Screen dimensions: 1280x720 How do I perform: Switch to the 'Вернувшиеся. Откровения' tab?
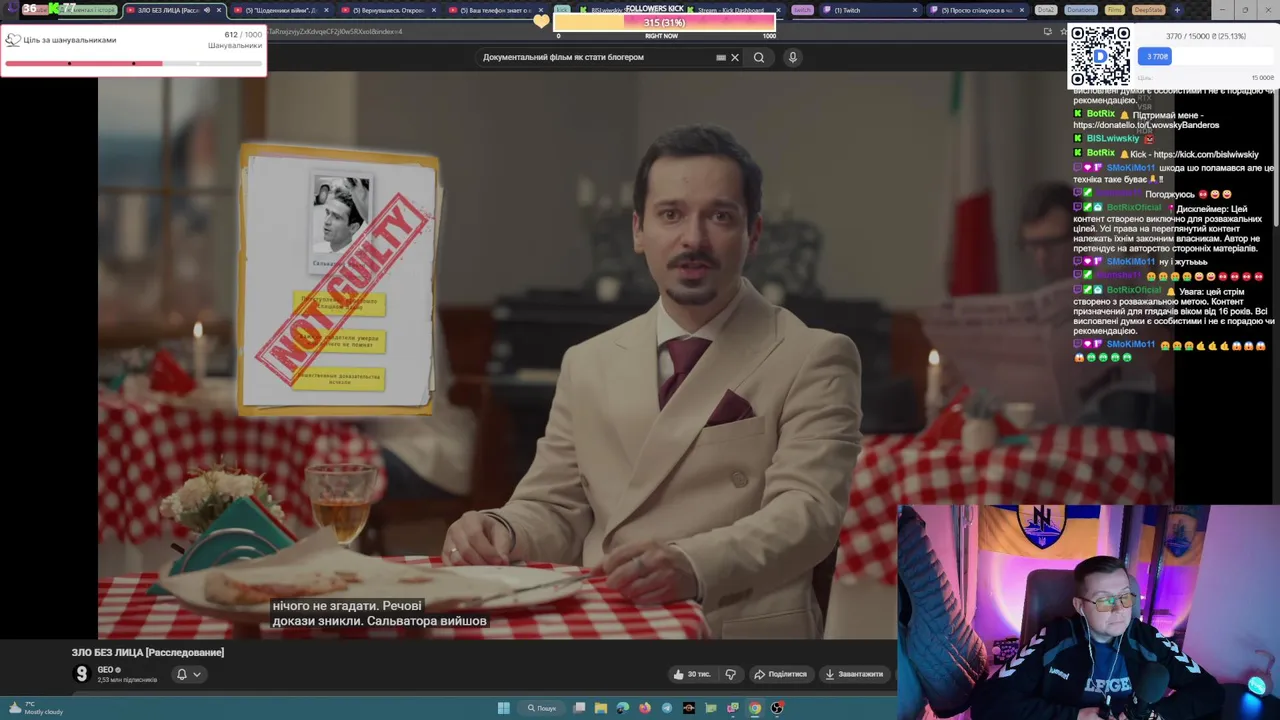pos(387,10)
